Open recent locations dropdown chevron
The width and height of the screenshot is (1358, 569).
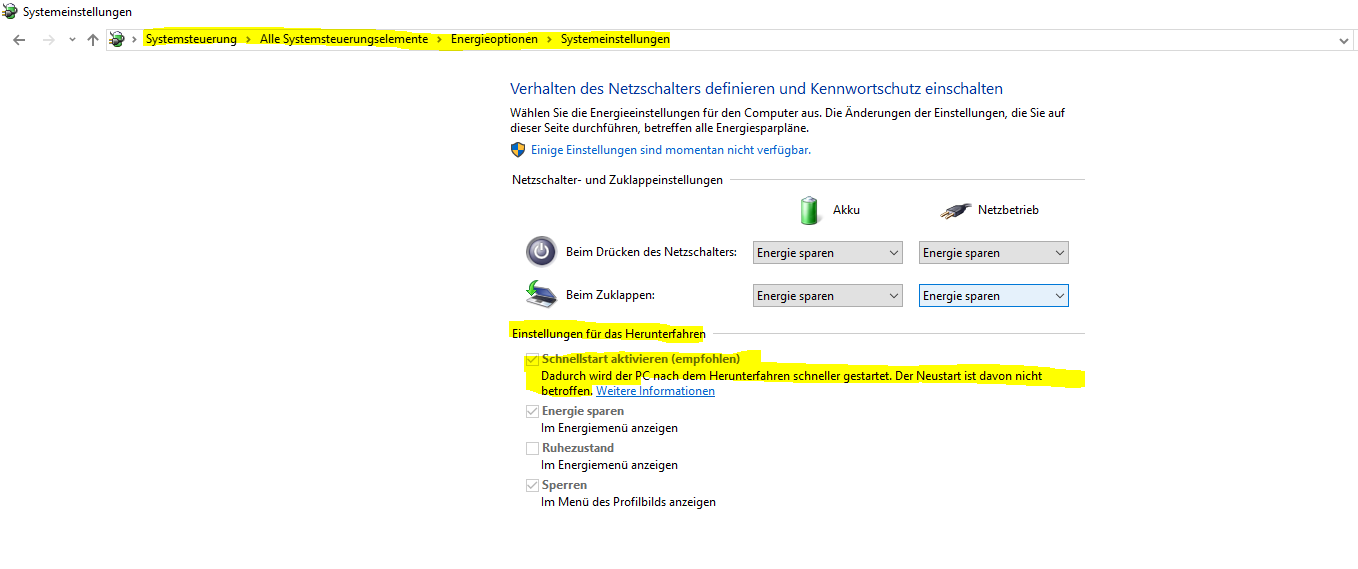coord(71,40)
